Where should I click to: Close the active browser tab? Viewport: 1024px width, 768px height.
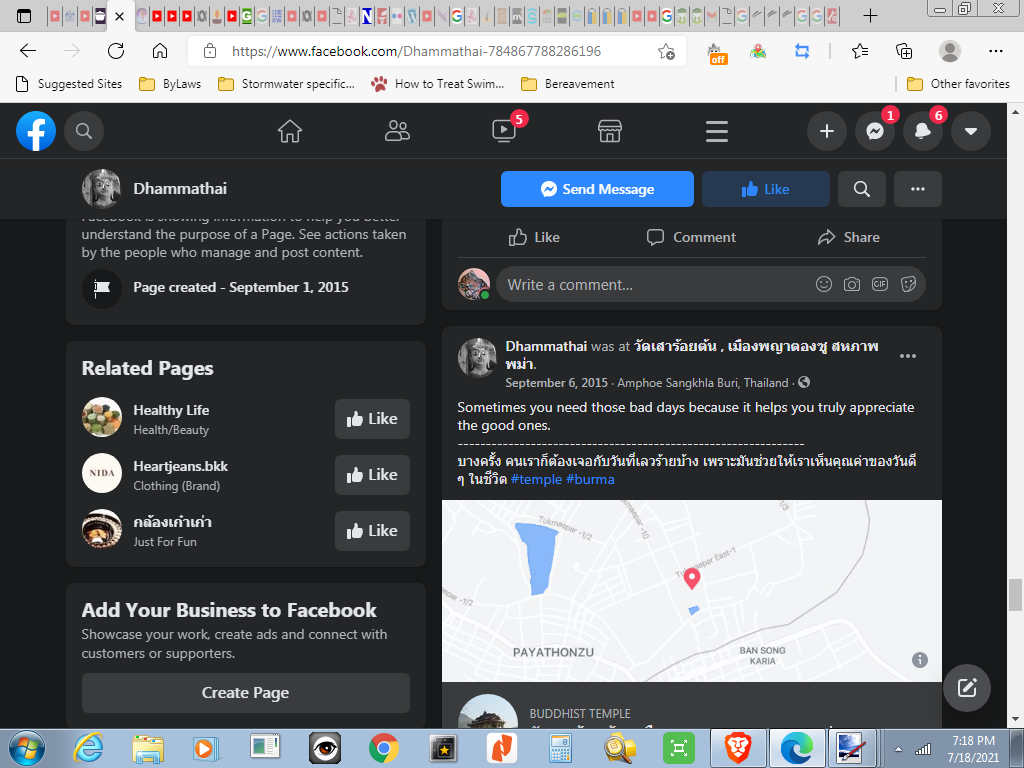120,16
